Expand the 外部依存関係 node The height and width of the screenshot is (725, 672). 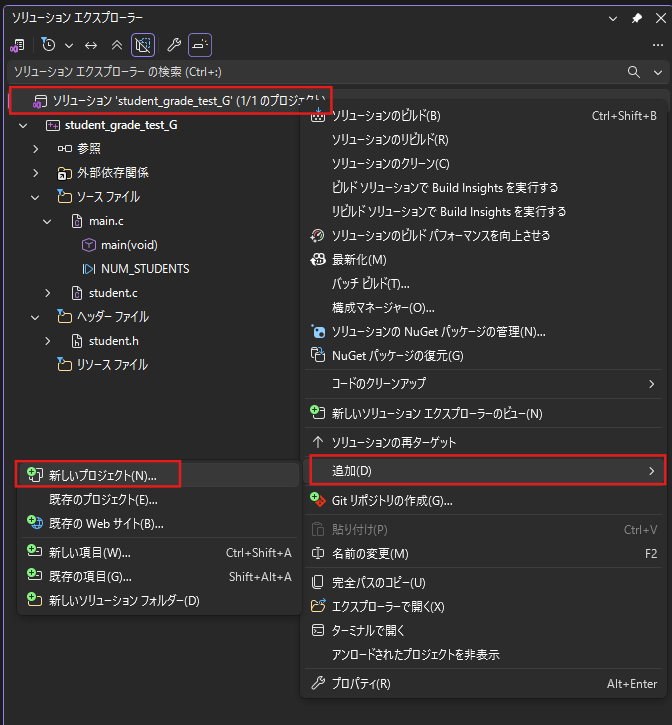(36, 173)
